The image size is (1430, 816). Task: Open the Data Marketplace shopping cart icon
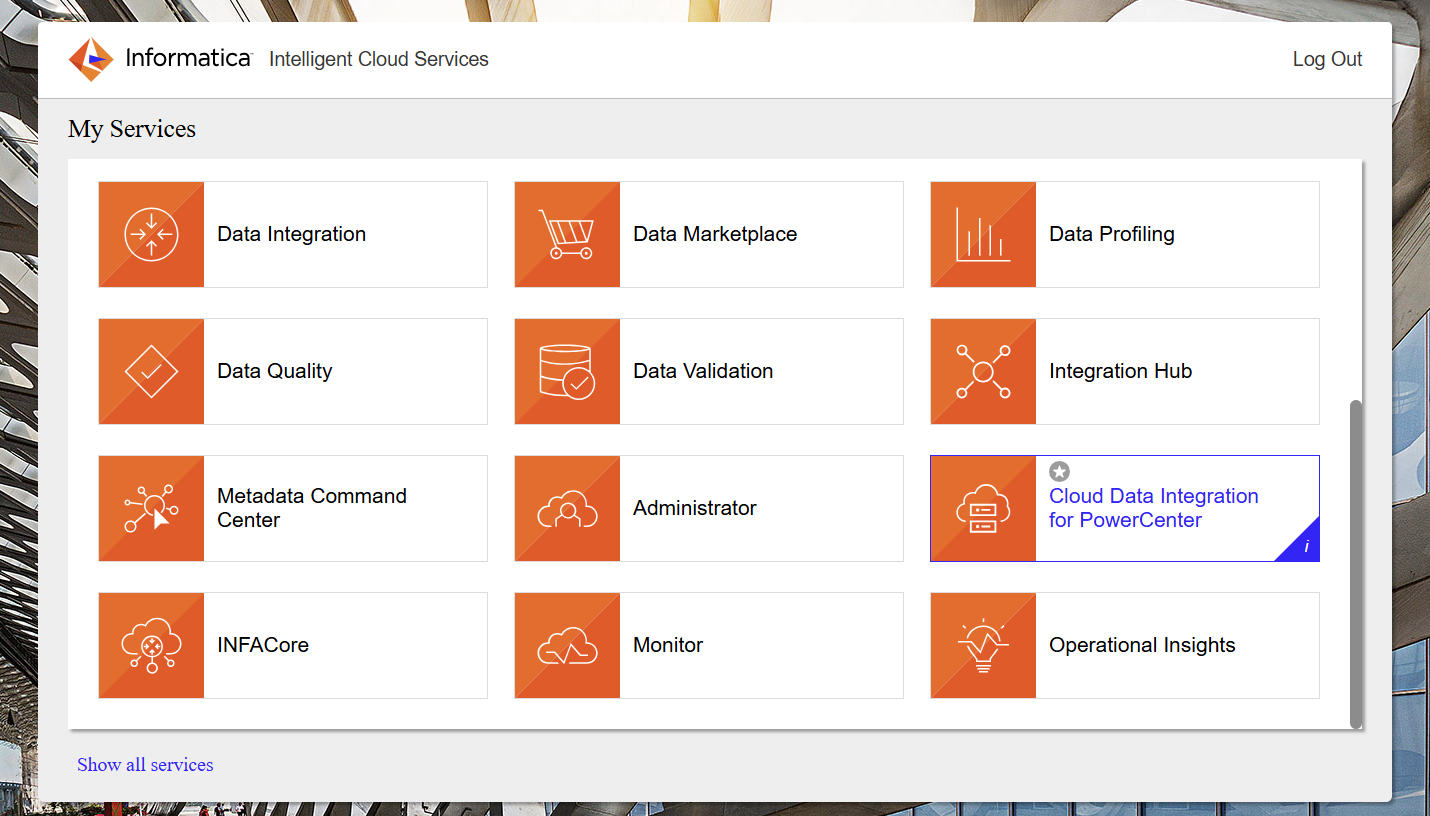(567, 234)
